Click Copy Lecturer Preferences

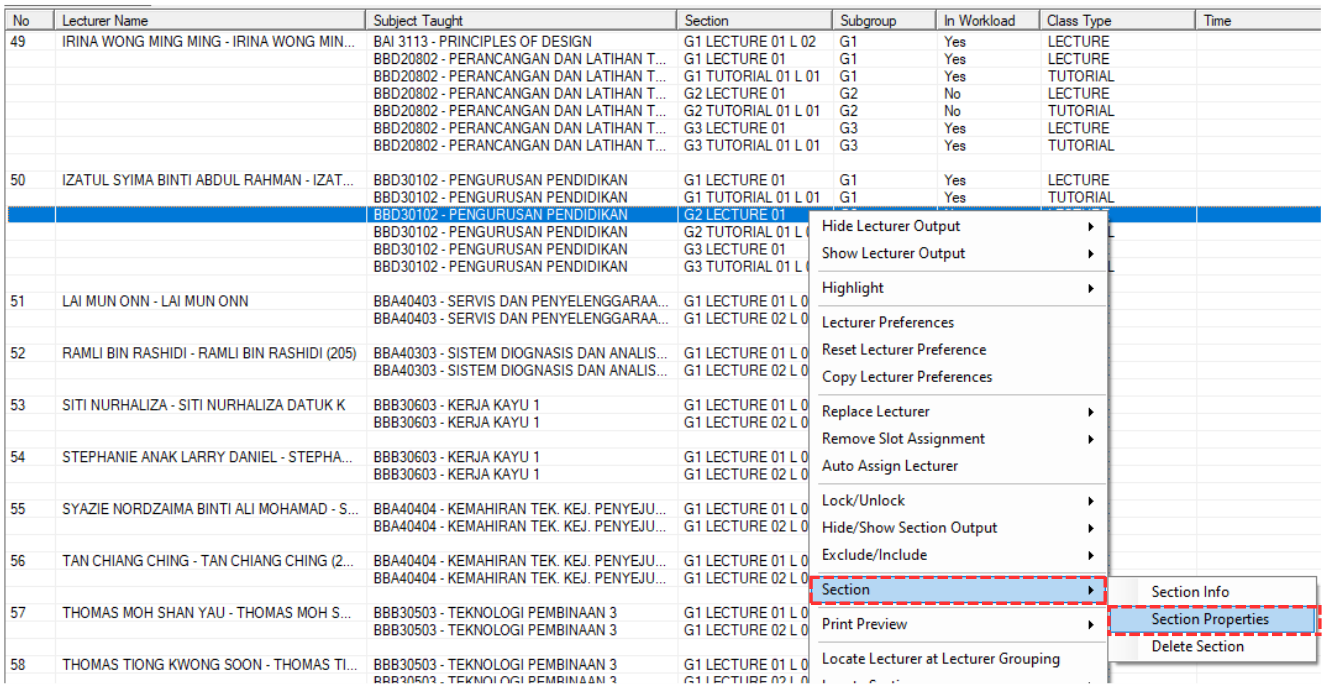point(907,377)
